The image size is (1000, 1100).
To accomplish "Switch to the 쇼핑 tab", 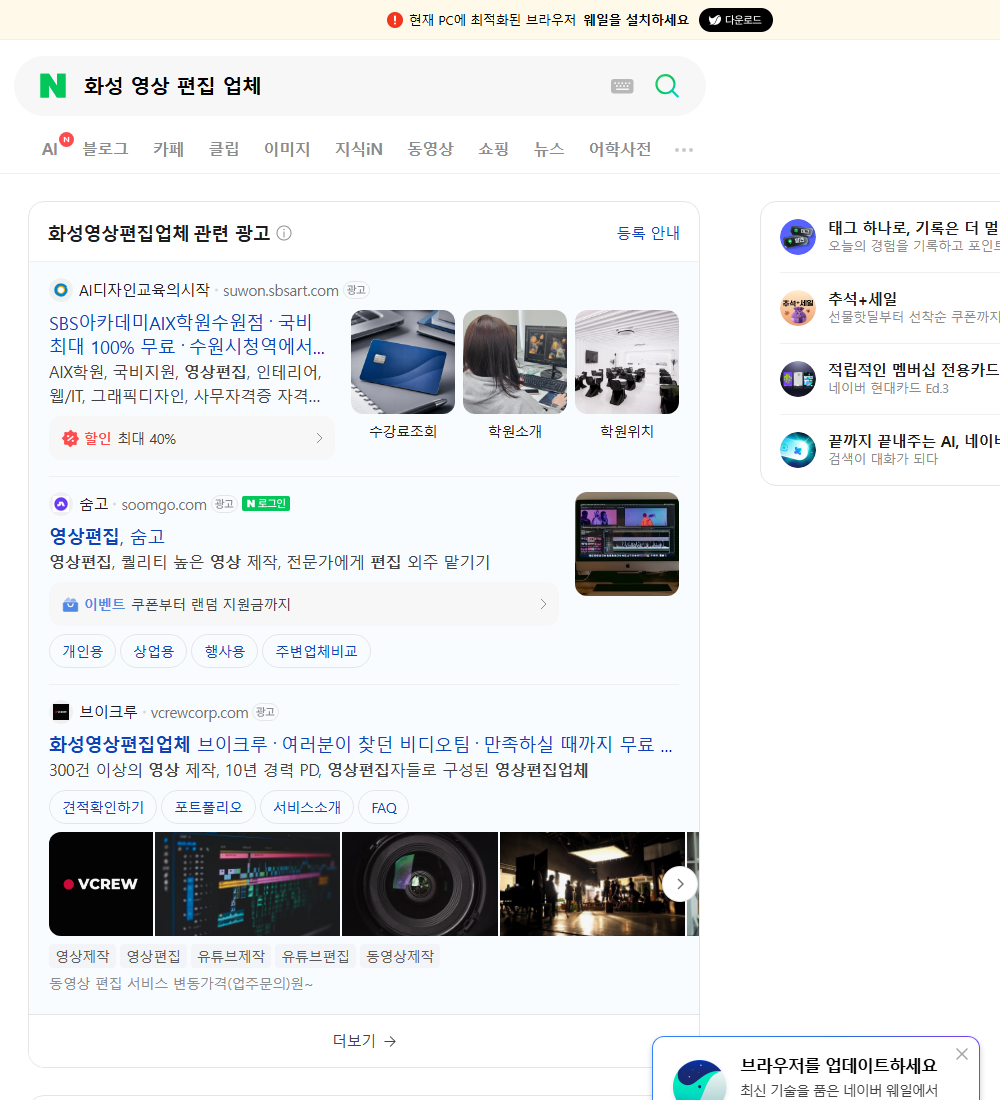I will (x=493, y=149).
